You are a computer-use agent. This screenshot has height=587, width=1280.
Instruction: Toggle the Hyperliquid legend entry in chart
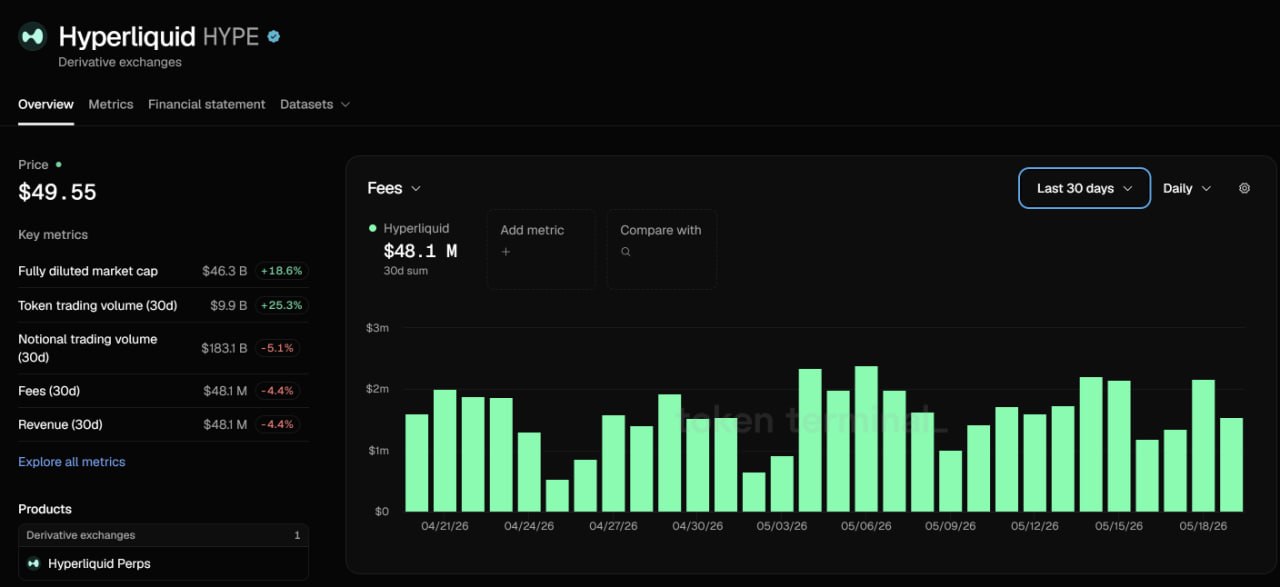(x=410, y=228)
